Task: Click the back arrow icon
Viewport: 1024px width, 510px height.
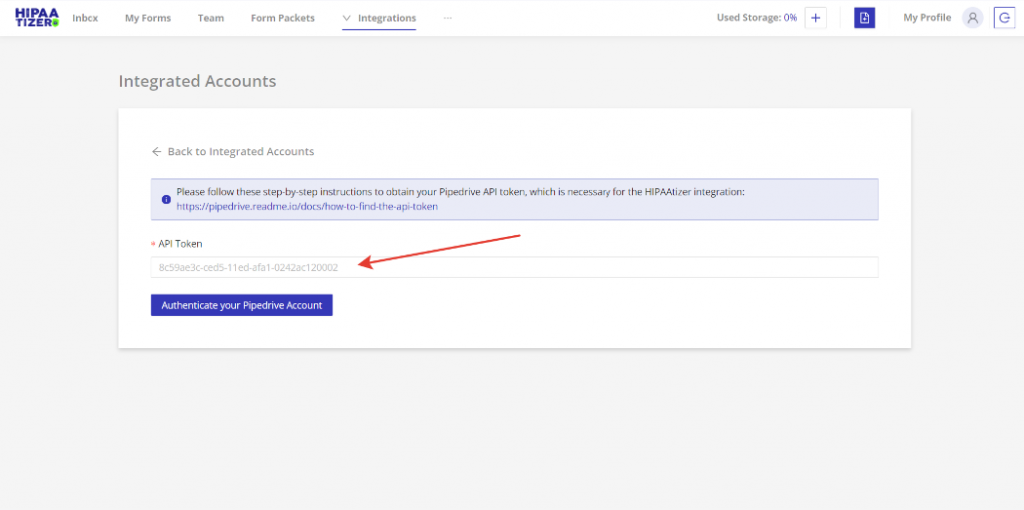Action: click(156, 151)
